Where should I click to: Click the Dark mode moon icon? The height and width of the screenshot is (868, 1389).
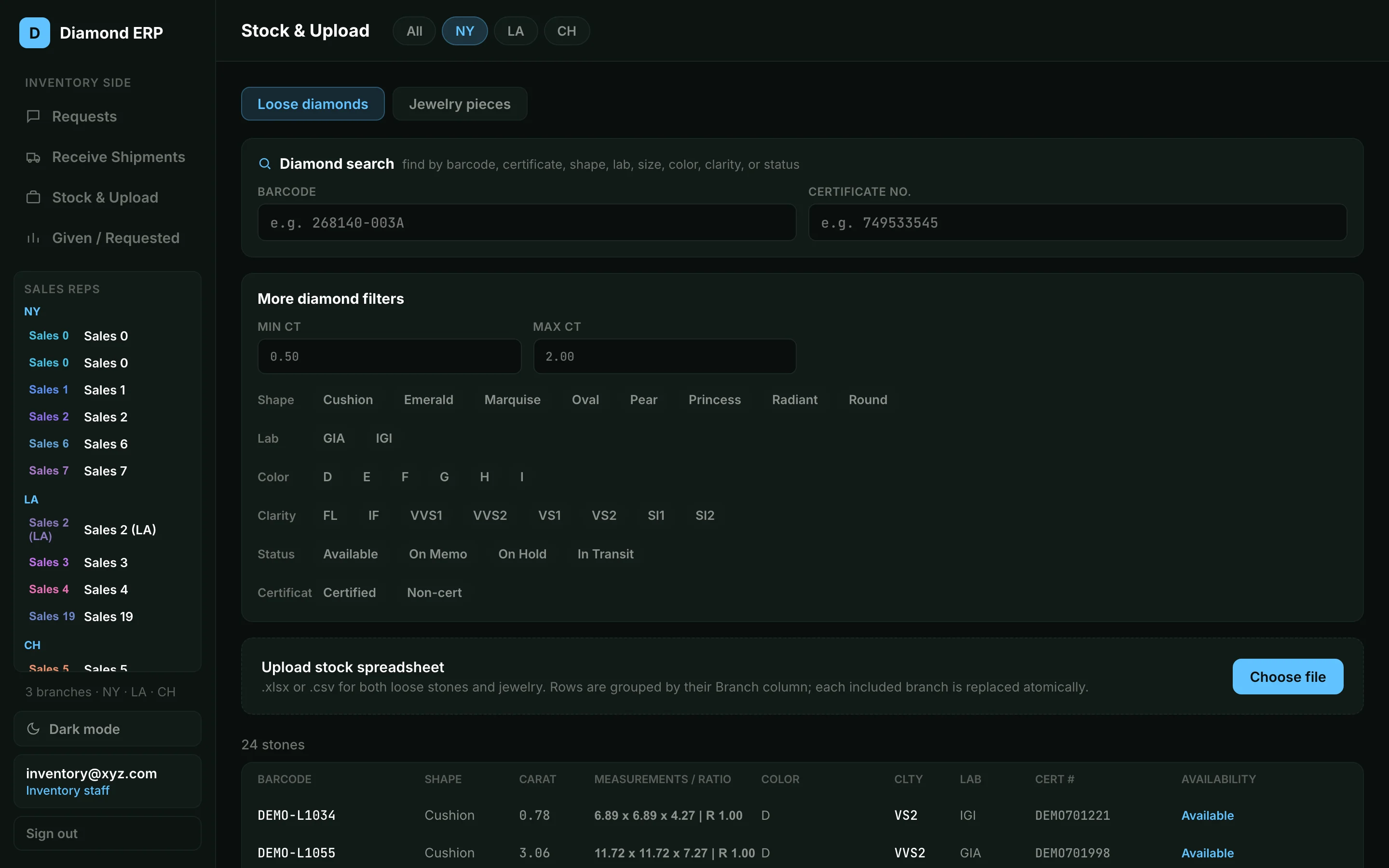pyautogui.click(x=33, y=729)
